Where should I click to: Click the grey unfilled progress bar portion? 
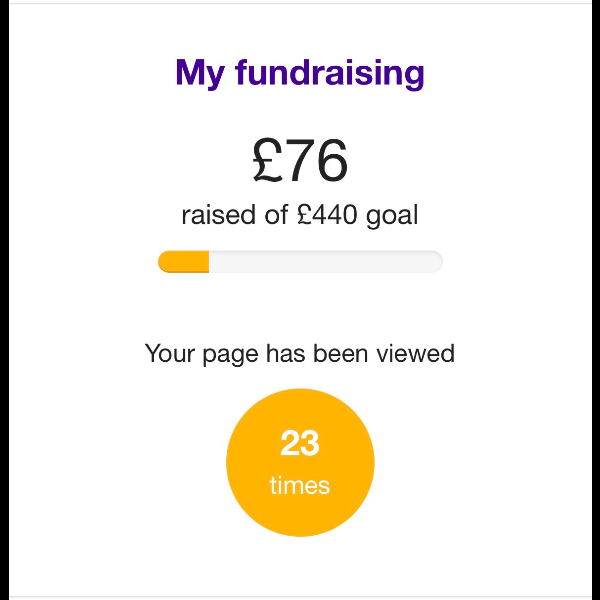point(325,262)
